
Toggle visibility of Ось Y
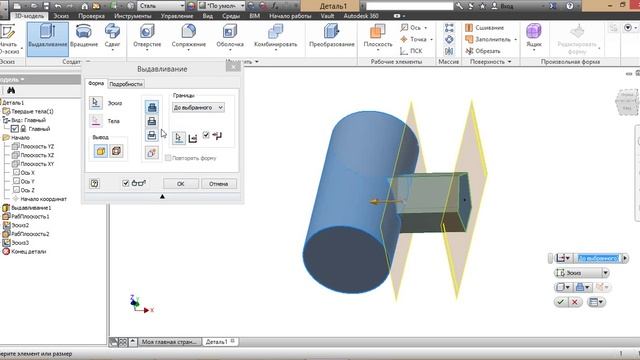(16, 181)
